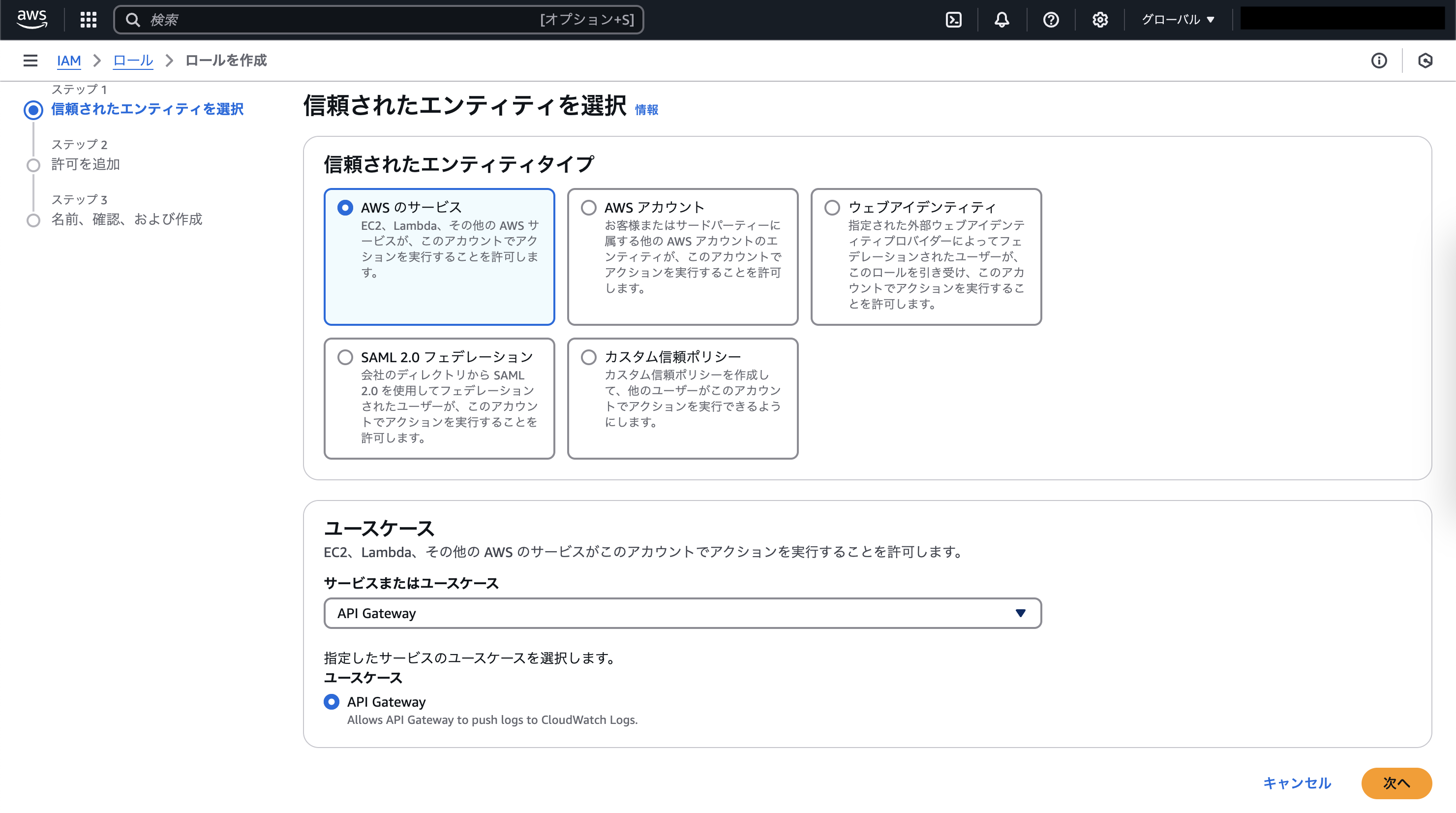The width and height of the screenshot is (1456, 813).
Task: Open the グローバル region dropdown
Action: point(1178,20)
